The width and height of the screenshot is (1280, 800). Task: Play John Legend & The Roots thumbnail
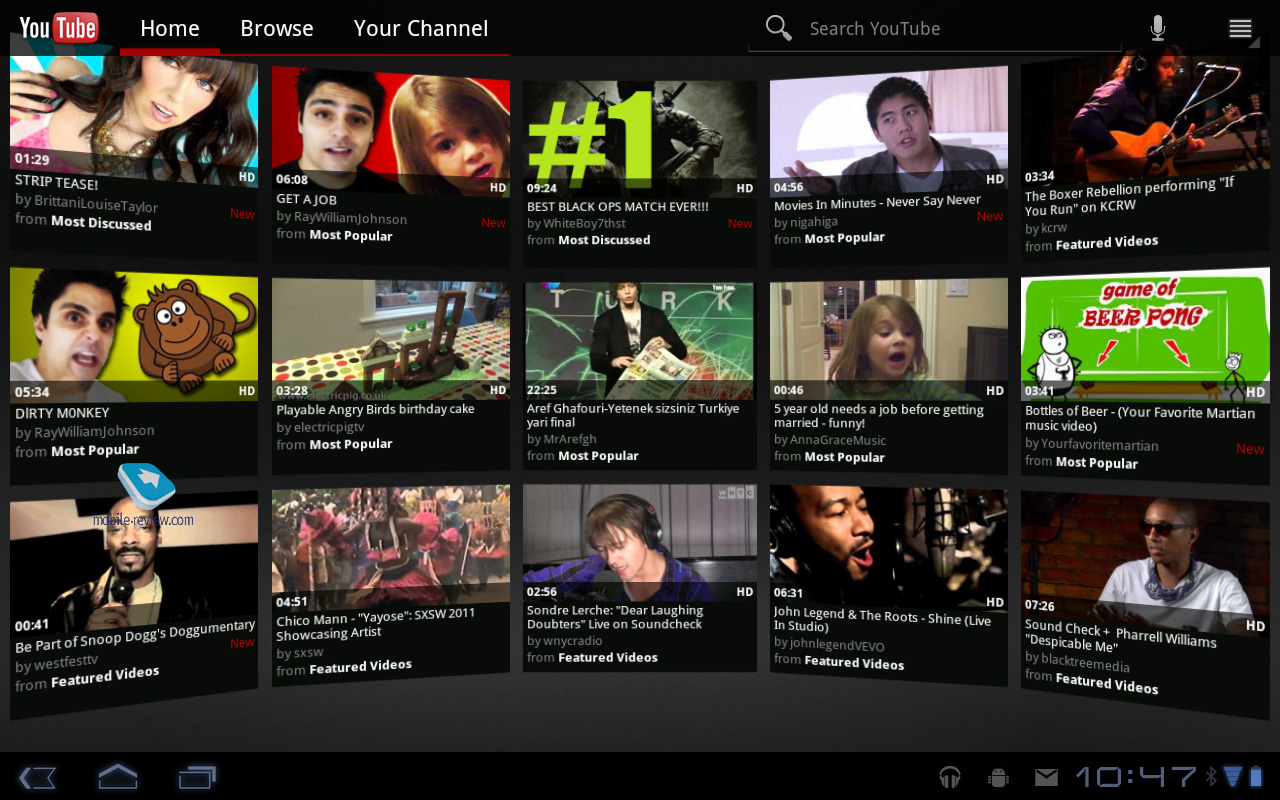[888, 546]
